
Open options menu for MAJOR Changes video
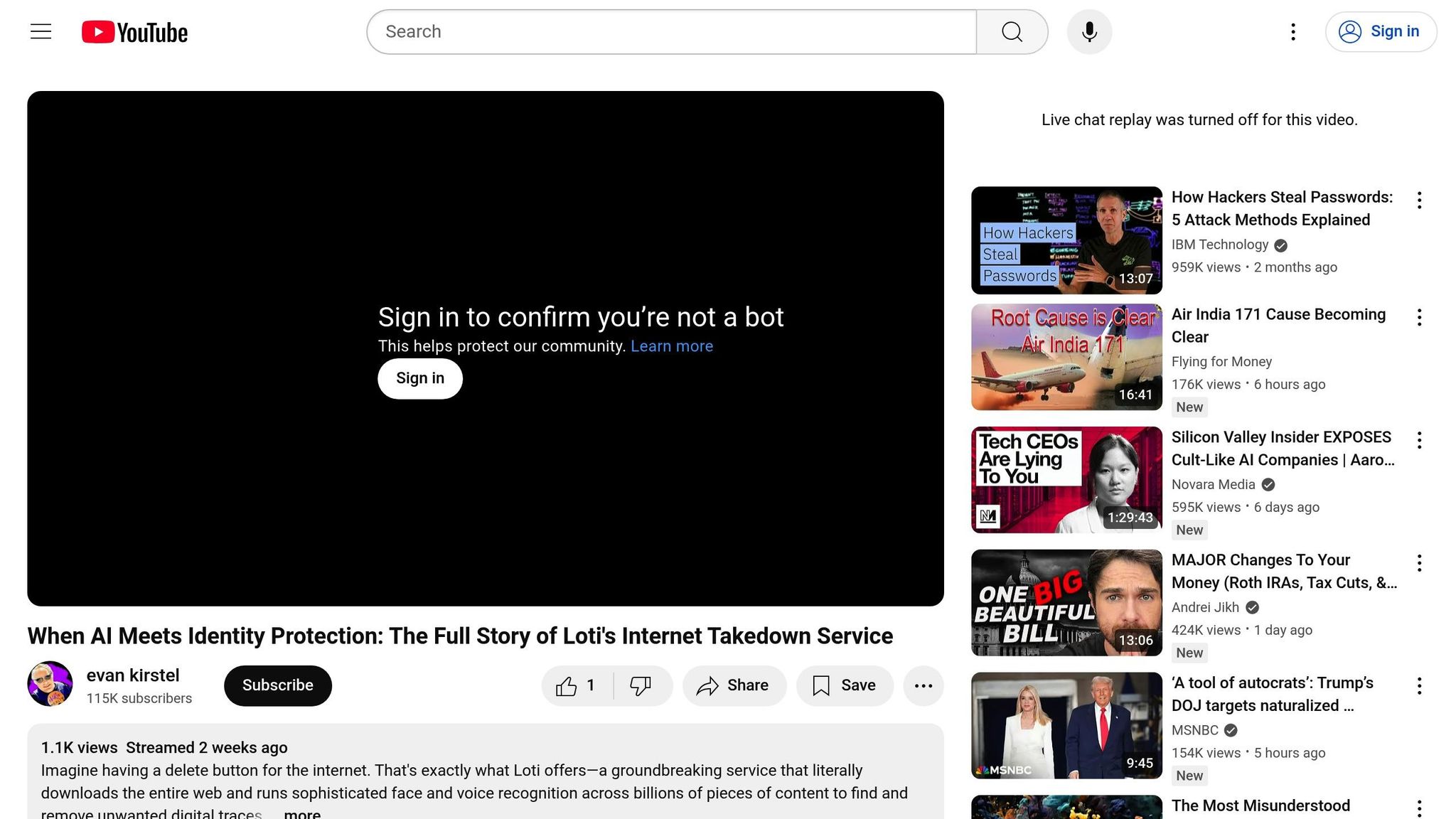1419,564
